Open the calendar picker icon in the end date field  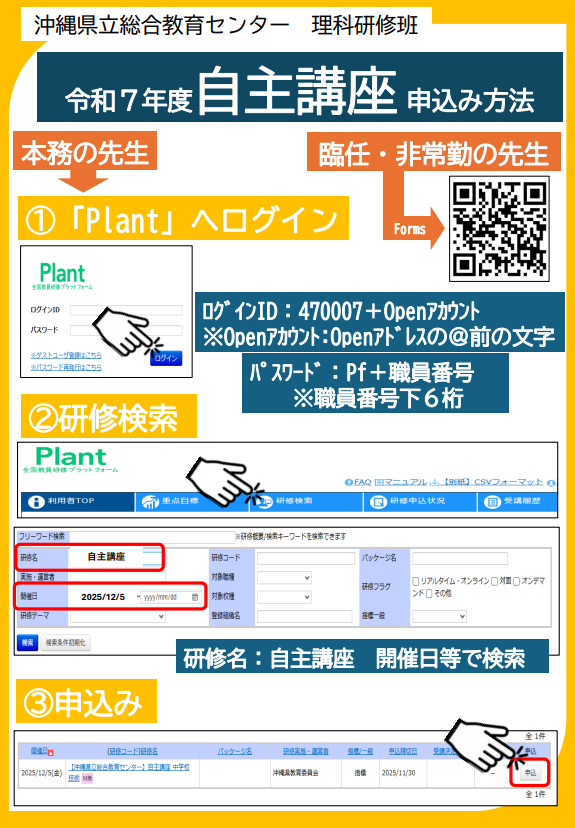tap(195, 597)
